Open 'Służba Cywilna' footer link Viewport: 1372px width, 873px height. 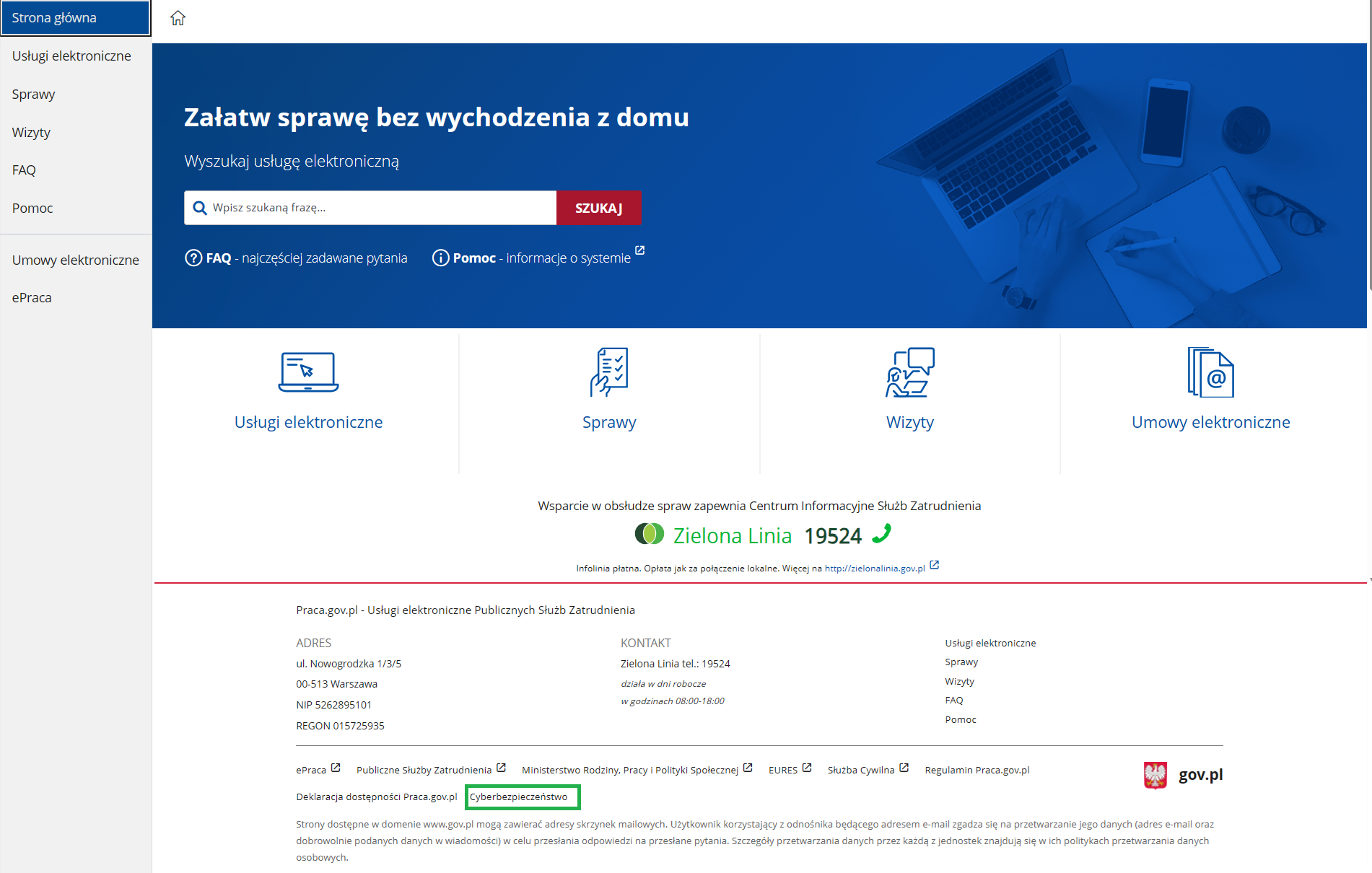coord(861,770)
